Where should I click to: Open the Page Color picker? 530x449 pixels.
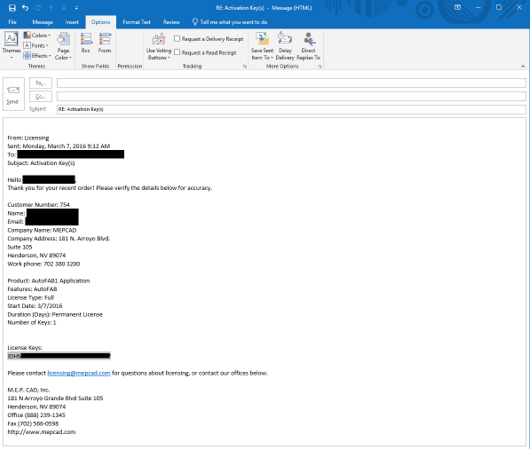coord(63,47)
